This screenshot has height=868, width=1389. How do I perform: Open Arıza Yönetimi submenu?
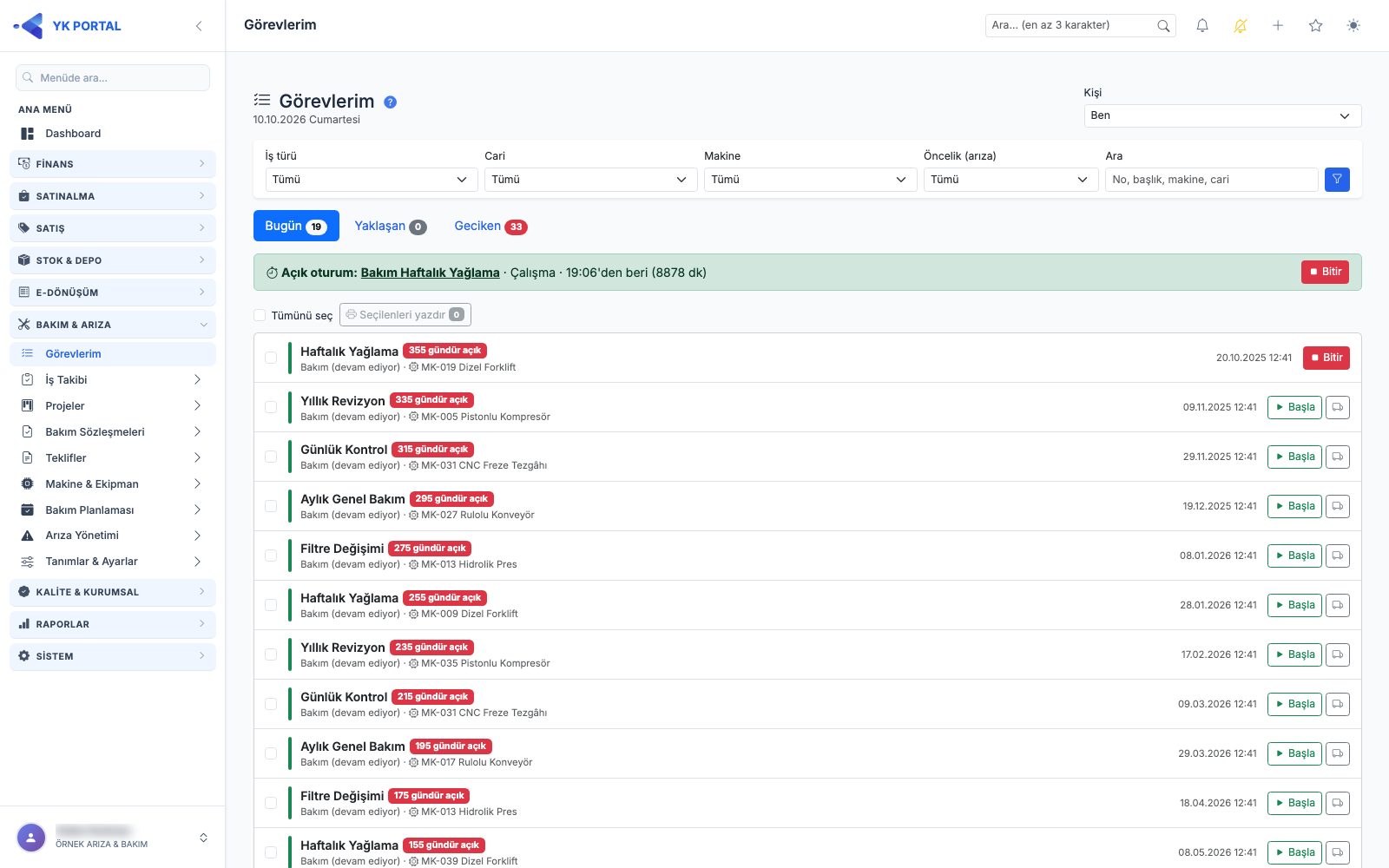(x=113, y=536)
